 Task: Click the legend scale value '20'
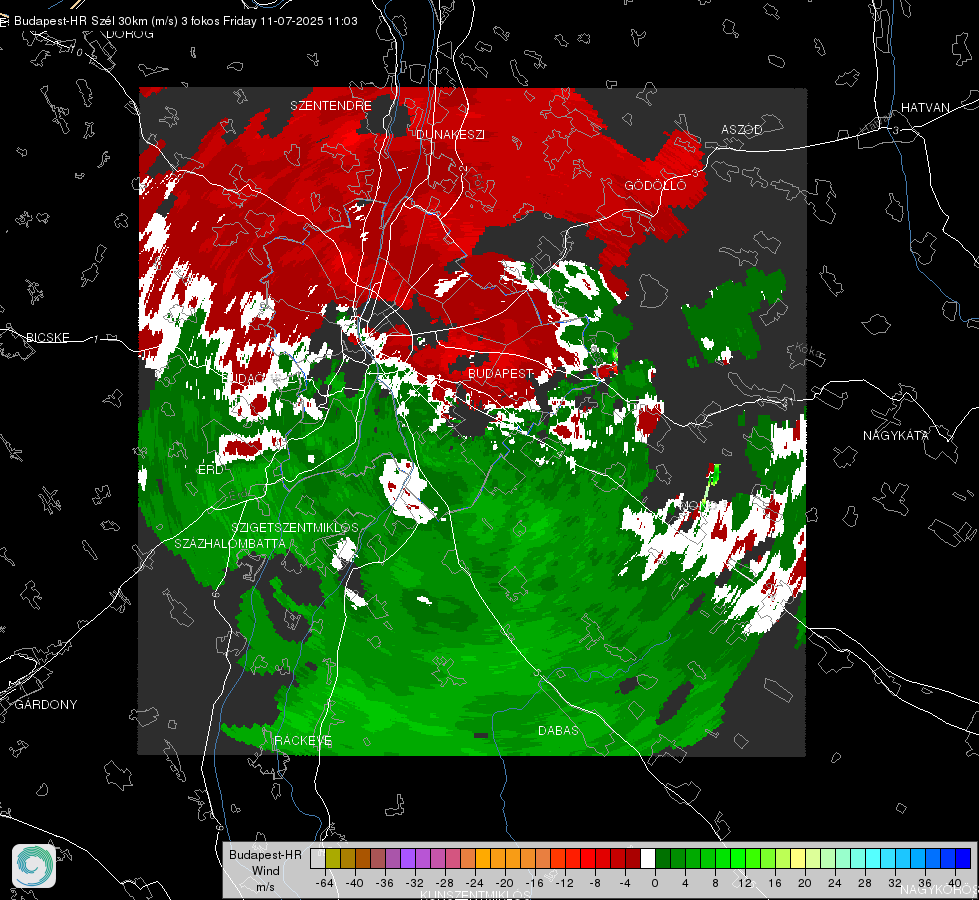(805, 883)
